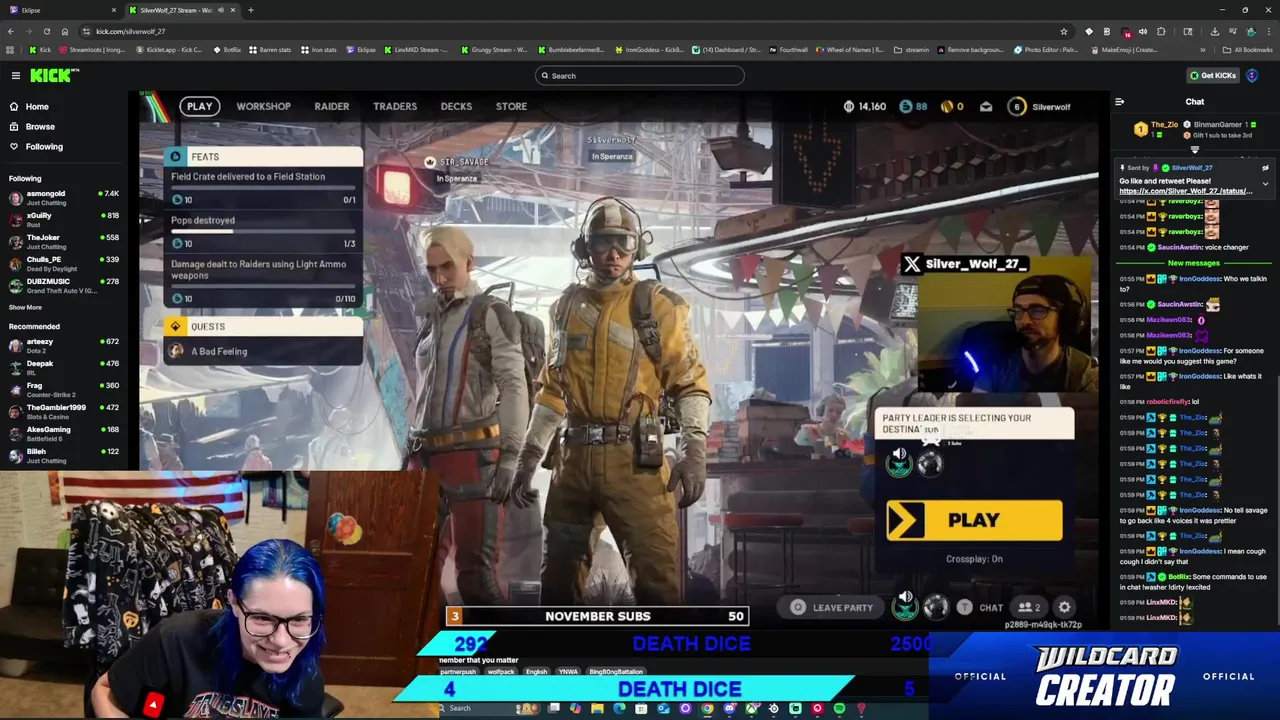Image resolution: width=1280 pixels, height=720 pixels.
Task: Click the big yellow PLAY button
Action: tap(974, 521)
